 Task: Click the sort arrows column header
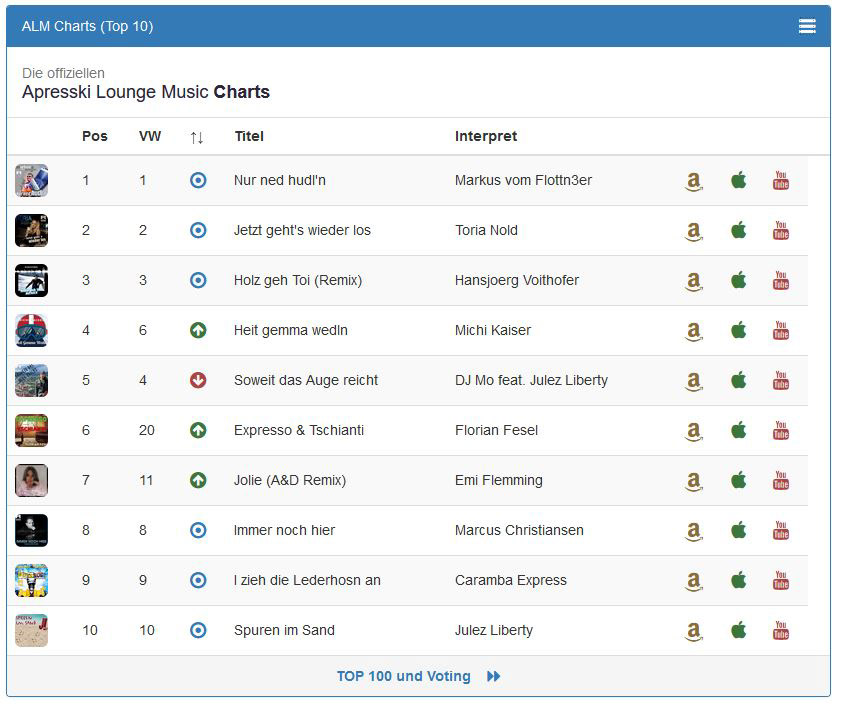pyautogui.click(x=197, y=137)
